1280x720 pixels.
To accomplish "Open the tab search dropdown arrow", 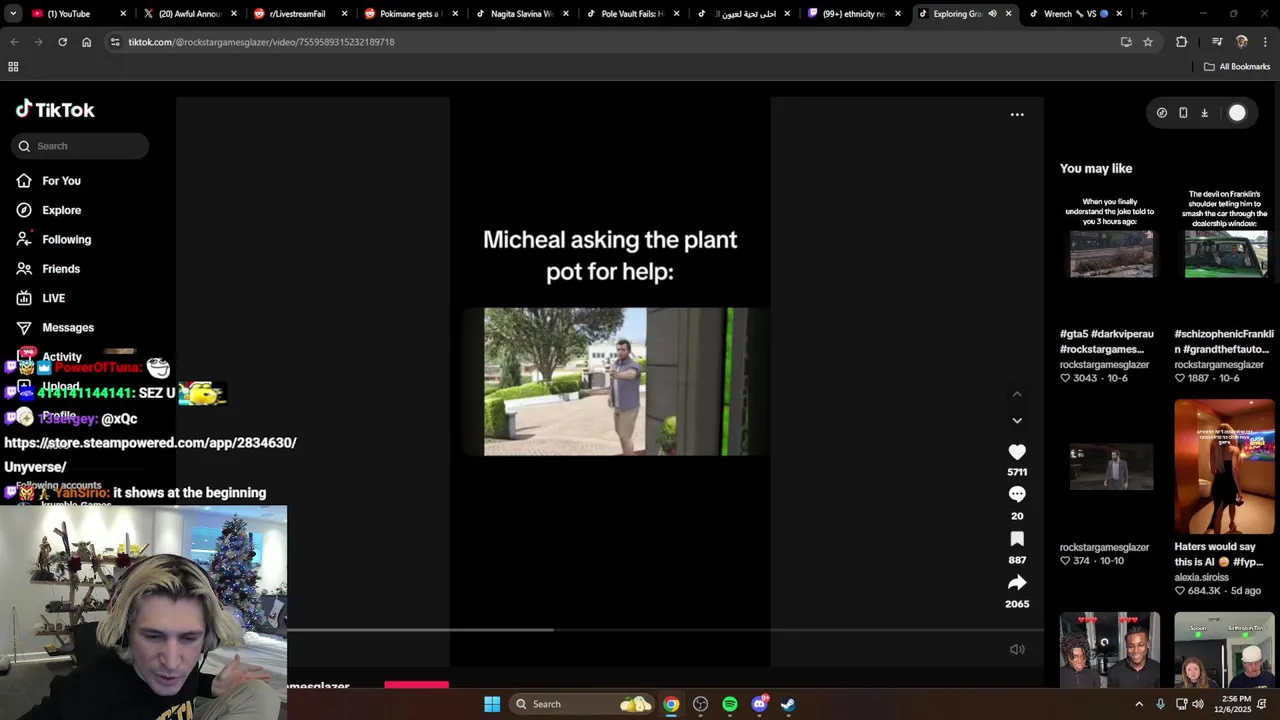I will [13, 14].
